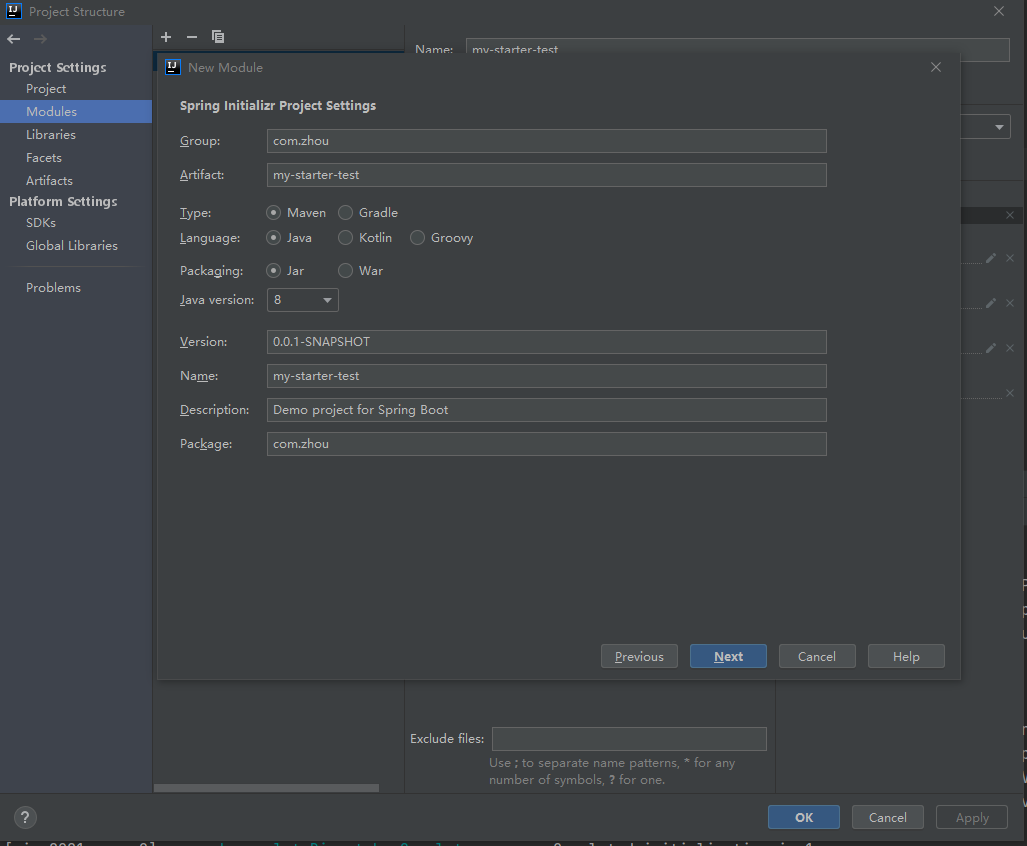Click the help question mark icon
Screen dimensions: 1027x846
pos(25,817)
